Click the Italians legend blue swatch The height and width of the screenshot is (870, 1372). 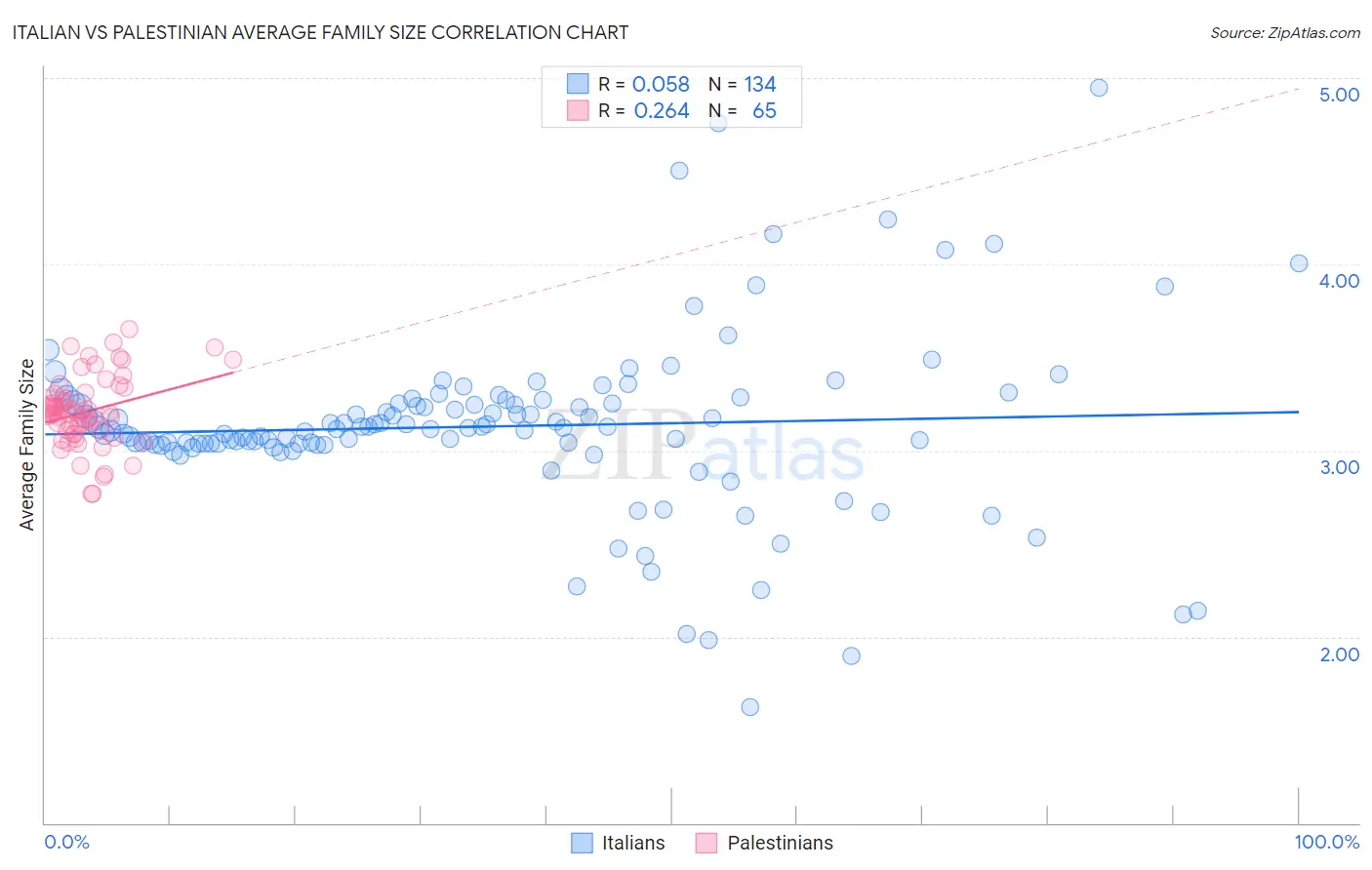[582, 843]
